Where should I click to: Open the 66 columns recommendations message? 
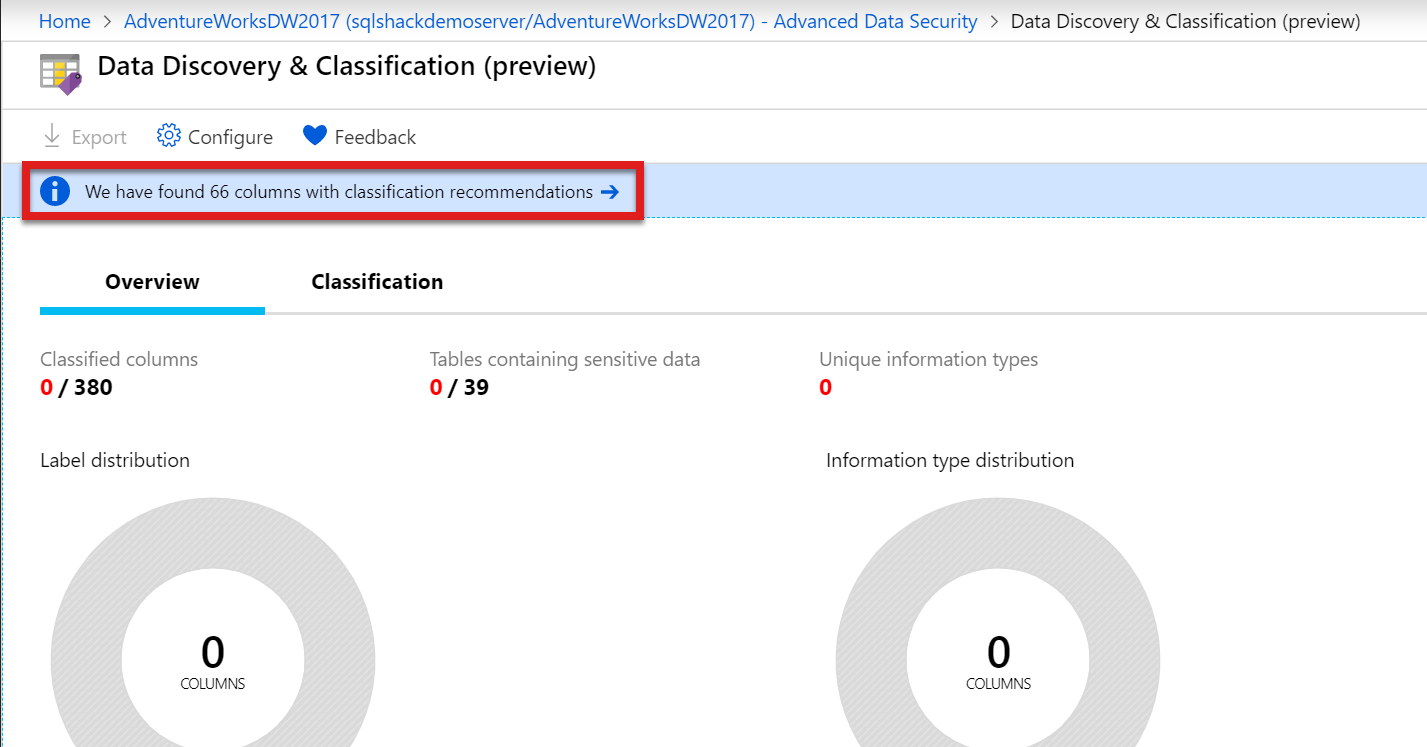(x=338, y=192)
